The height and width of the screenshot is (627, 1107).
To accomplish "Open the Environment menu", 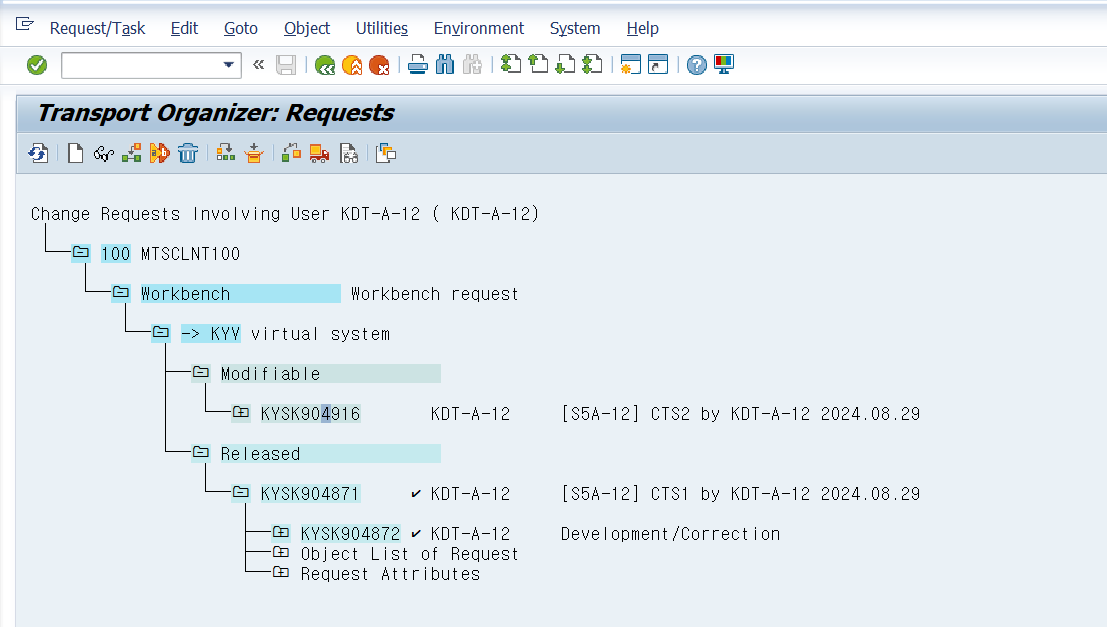I will (x=479, y=28).
